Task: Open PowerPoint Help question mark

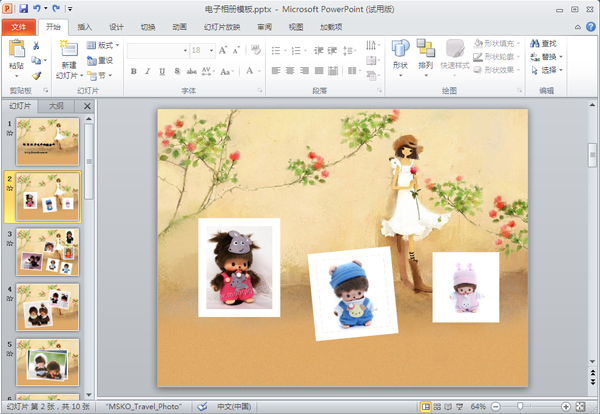Action: tap(591, 27)
